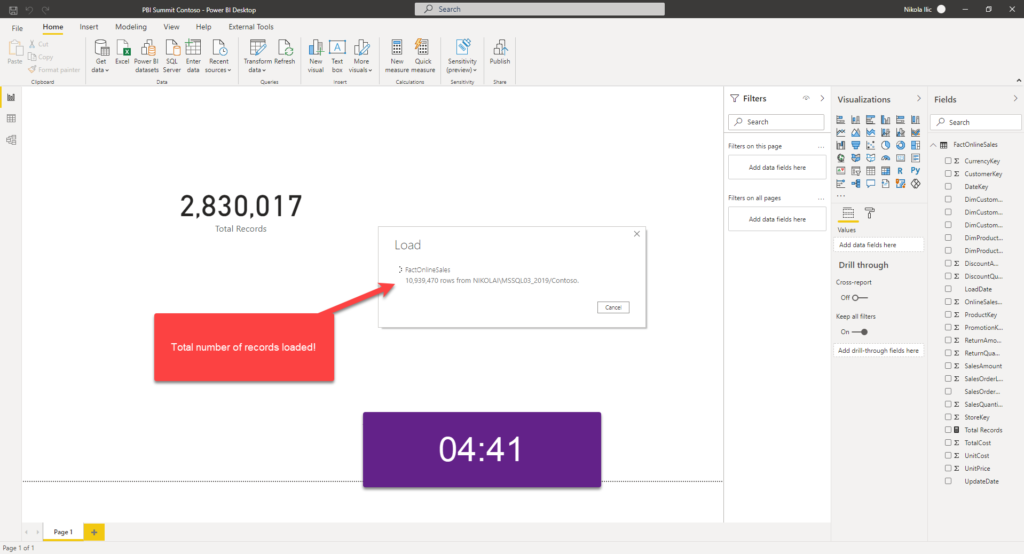Open Model view in left sidebar
Viewport: 1024px width, 554px height.
pyautogui.click(x=11, y=140)
